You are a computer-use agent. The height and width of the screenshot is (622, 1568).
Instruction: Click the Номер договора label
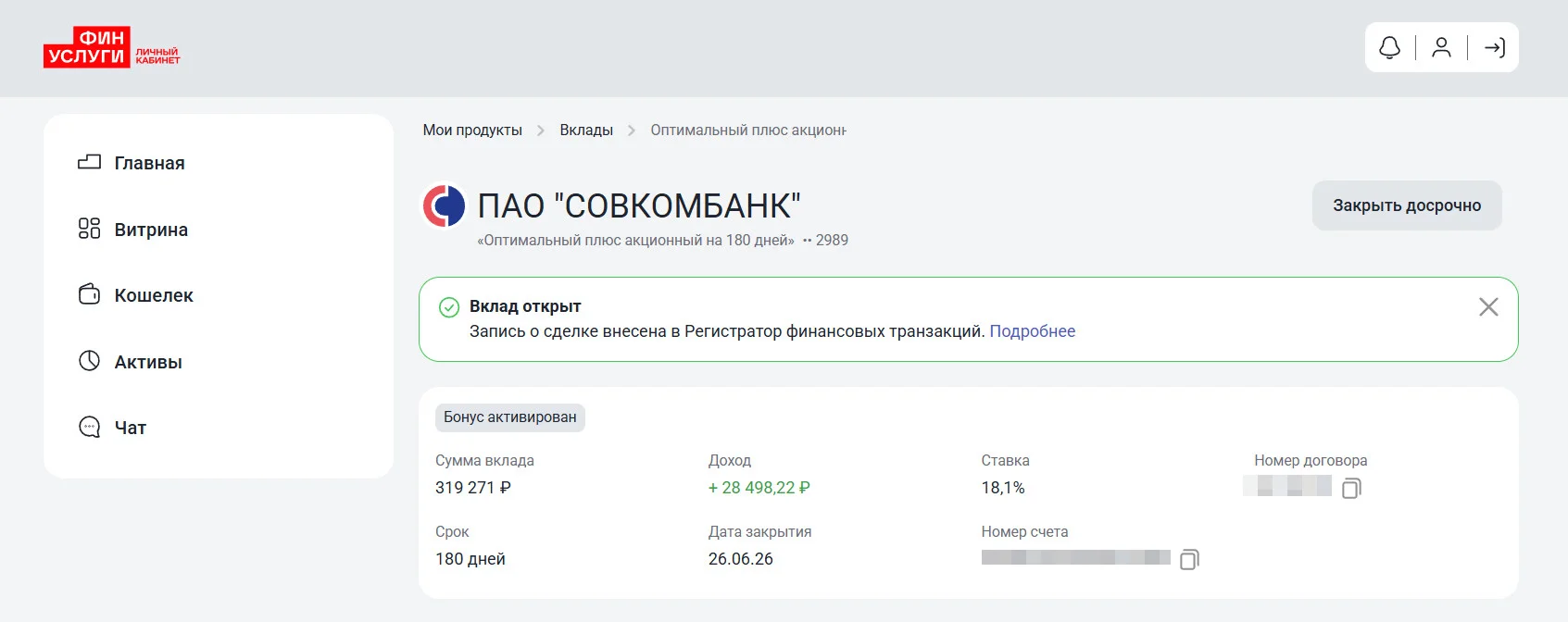click(x=1311, y=461)
